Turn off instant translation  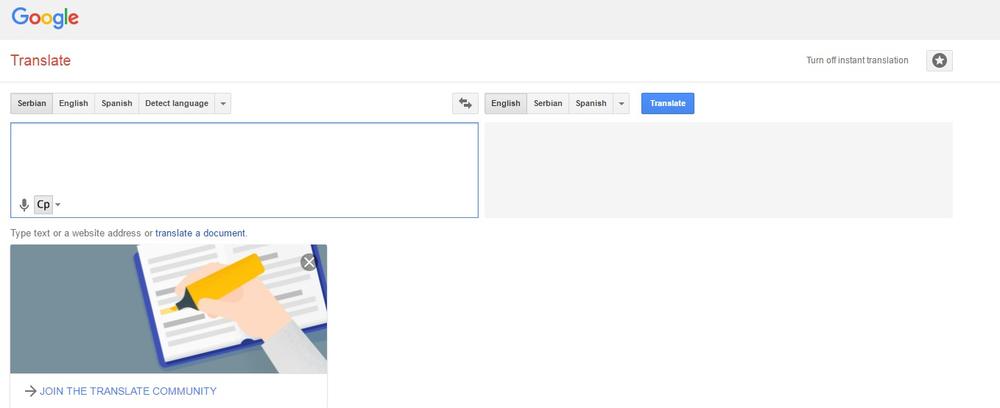(857, 61)
